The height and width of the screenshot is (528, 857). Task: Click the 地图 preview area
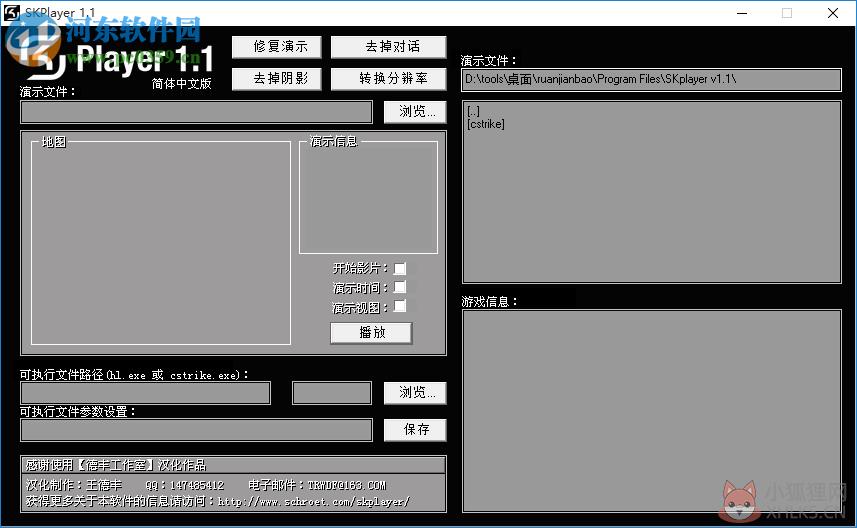click(161, 243)
